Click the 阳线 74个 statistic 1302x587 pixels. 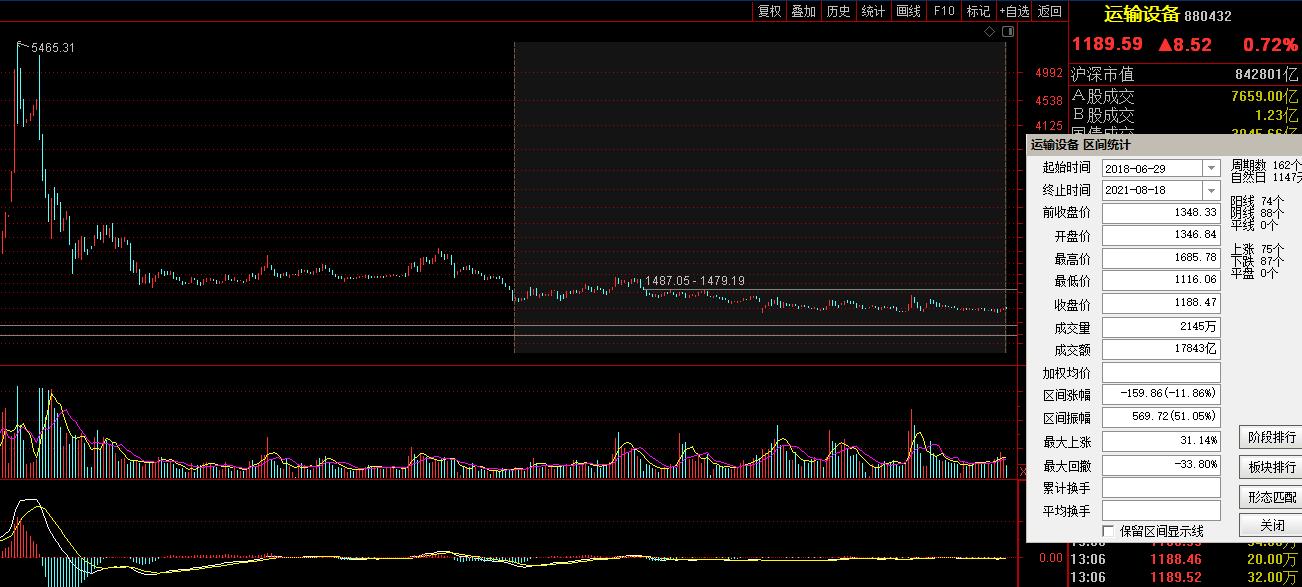pos(1258,201)
